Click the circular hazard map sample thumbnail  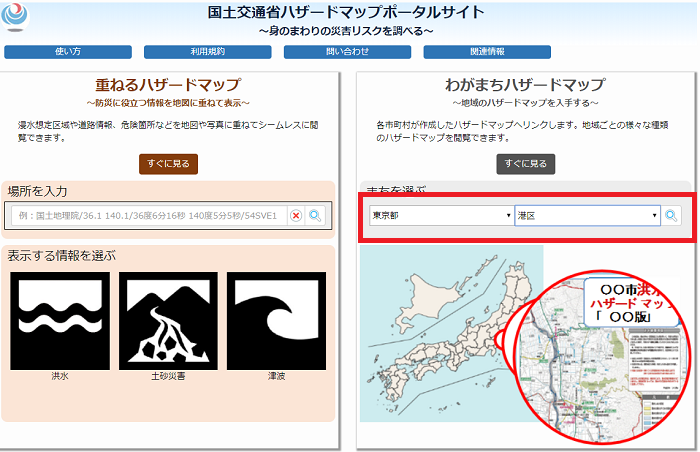tap(601, 357)
